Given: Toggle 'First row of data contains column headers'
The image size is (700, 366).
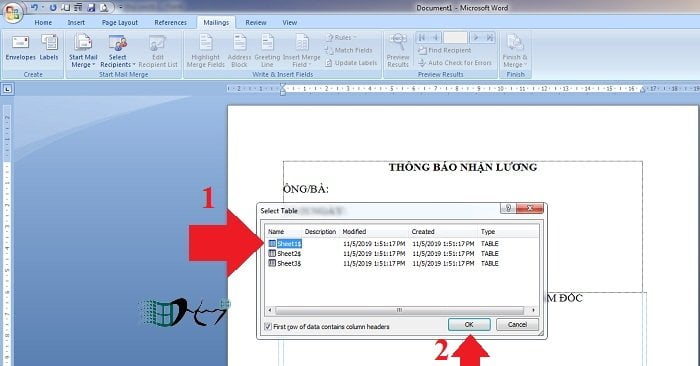Looking at the screenshot, I should (327, 327).
